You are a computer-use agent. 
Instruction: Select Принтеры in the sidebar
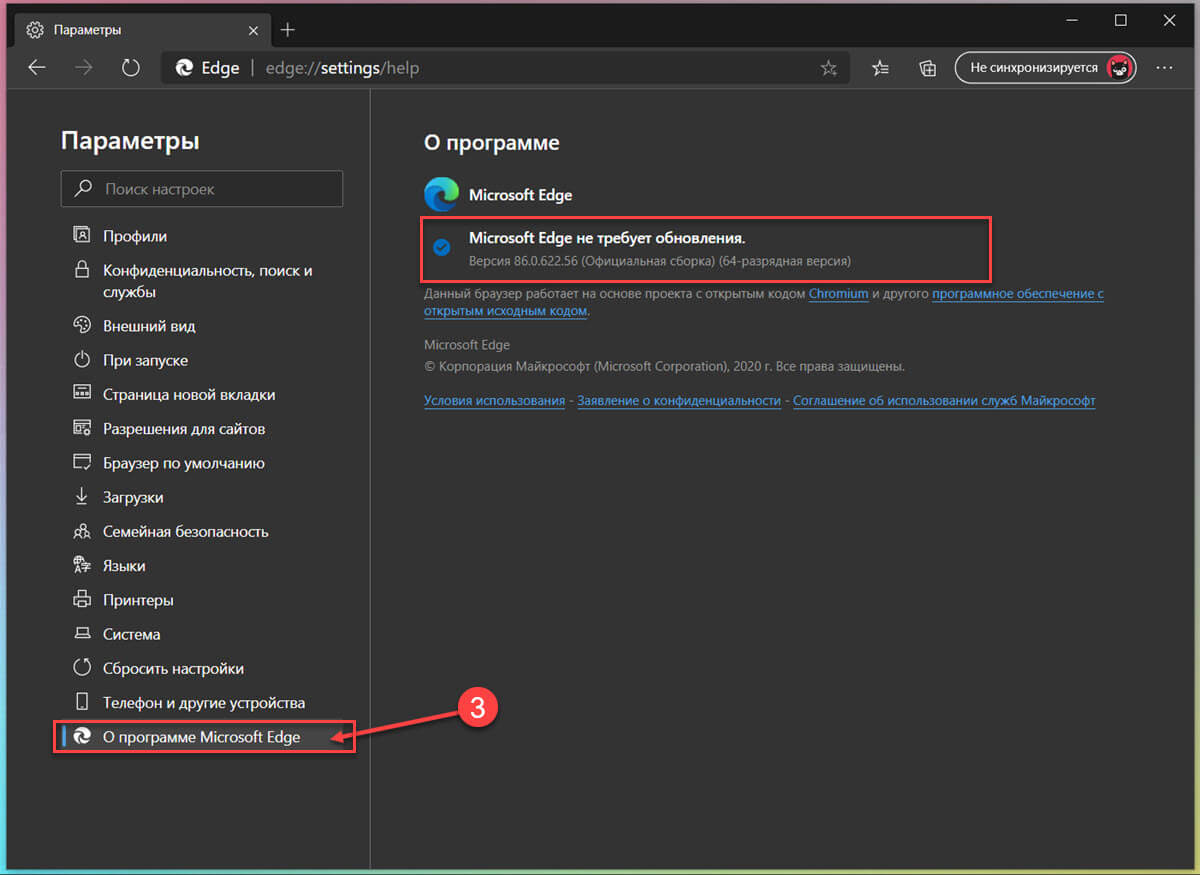[x=138, y=600]
